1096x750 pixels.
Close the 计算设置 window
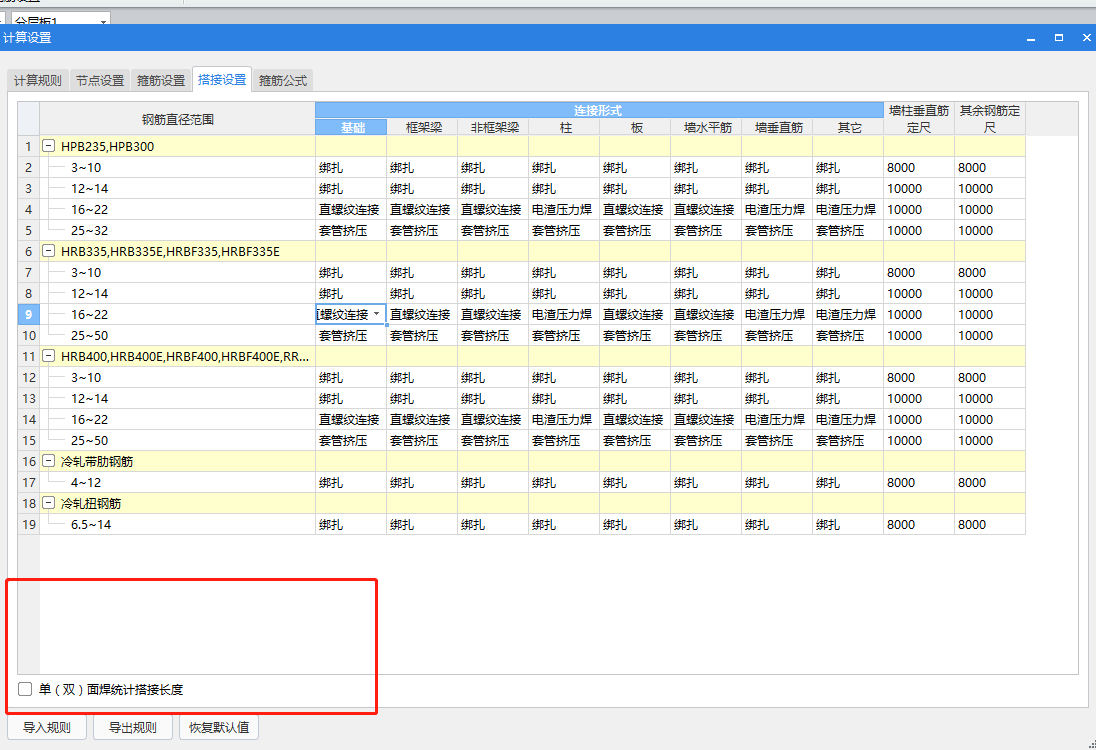(1087, 38)
